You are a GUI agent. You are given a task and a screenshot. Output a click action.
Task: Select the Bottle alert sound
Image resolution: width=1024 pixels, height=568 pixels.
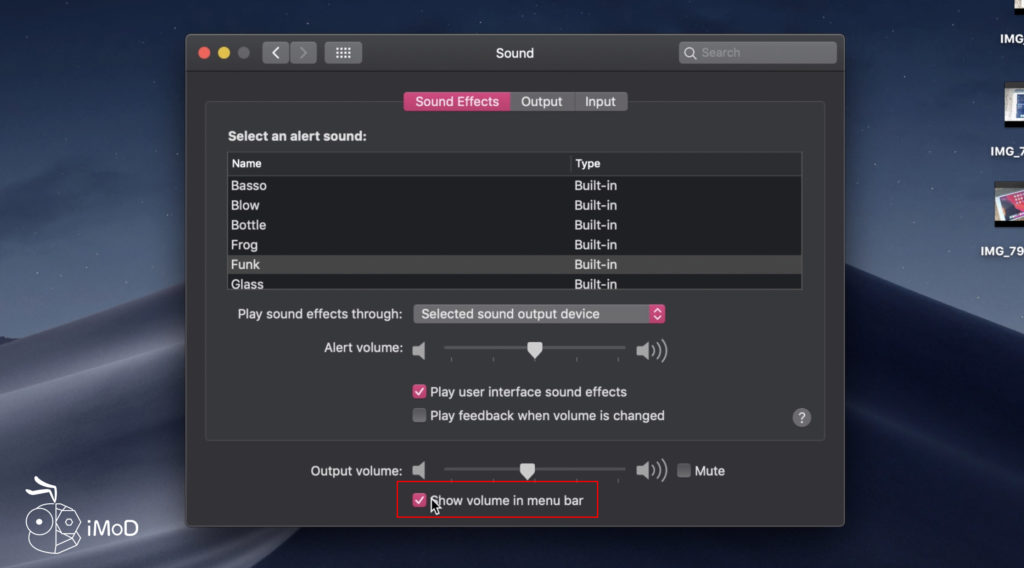(515, 225)
